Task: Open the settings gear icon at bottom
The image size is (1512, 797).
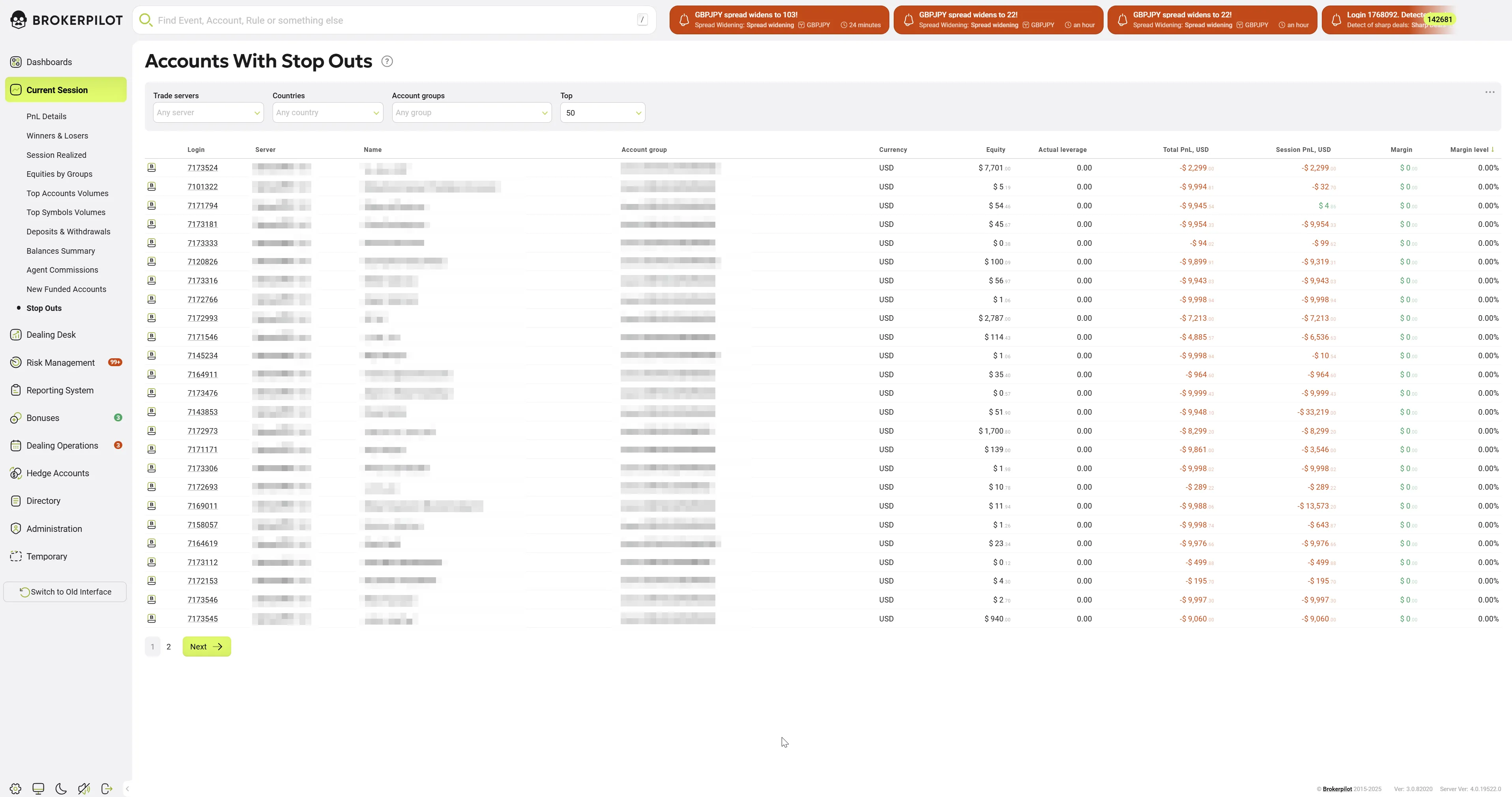Action: (16, 788)
